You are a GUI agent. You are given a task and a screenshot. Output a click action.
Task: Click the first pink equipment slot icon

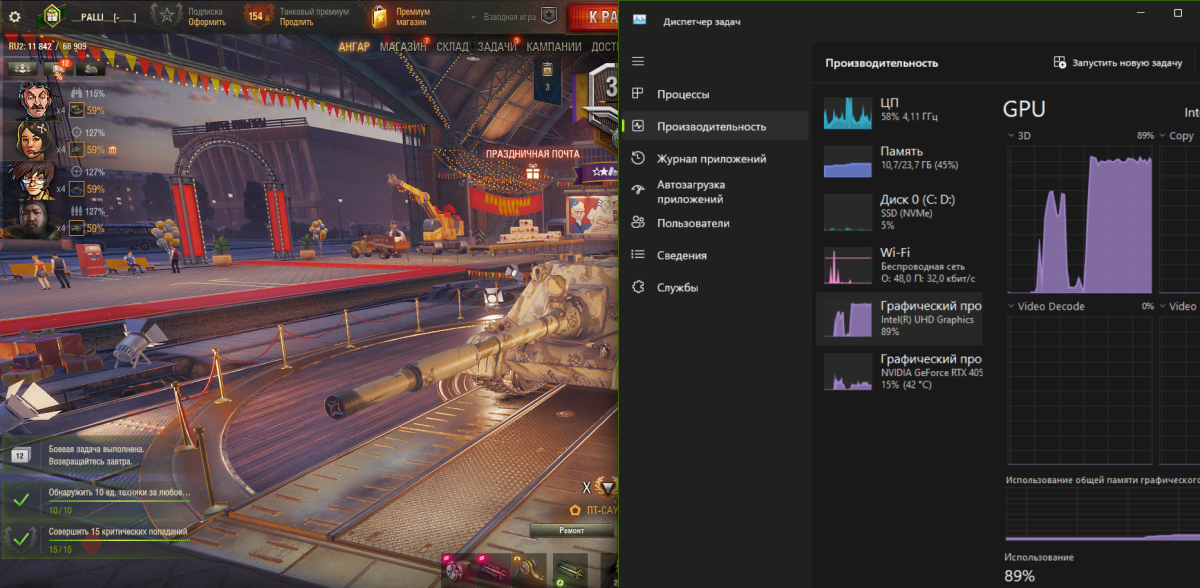(x=458, y=570)
